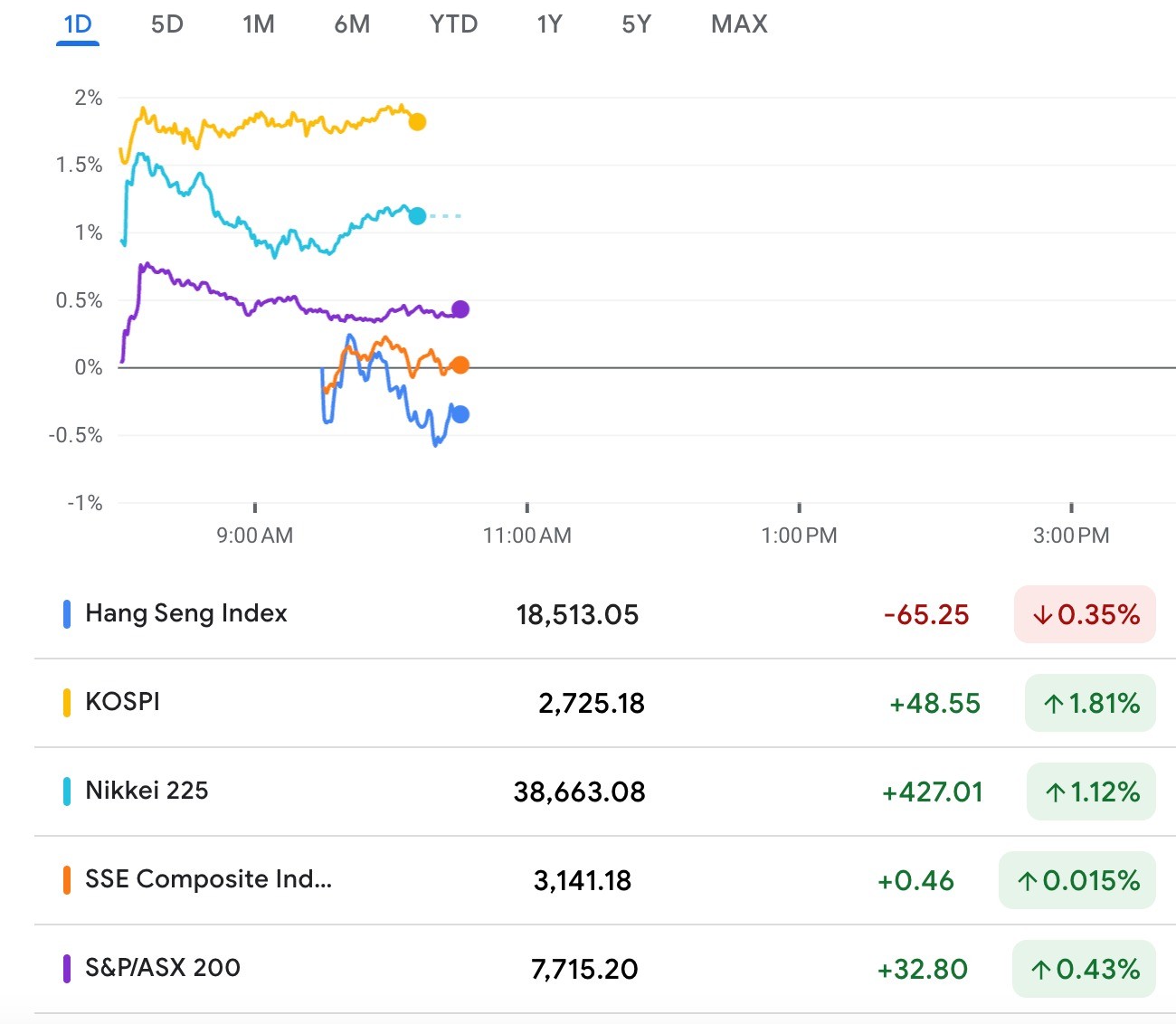Click the red 0.35% down badge

point(1085,615)
